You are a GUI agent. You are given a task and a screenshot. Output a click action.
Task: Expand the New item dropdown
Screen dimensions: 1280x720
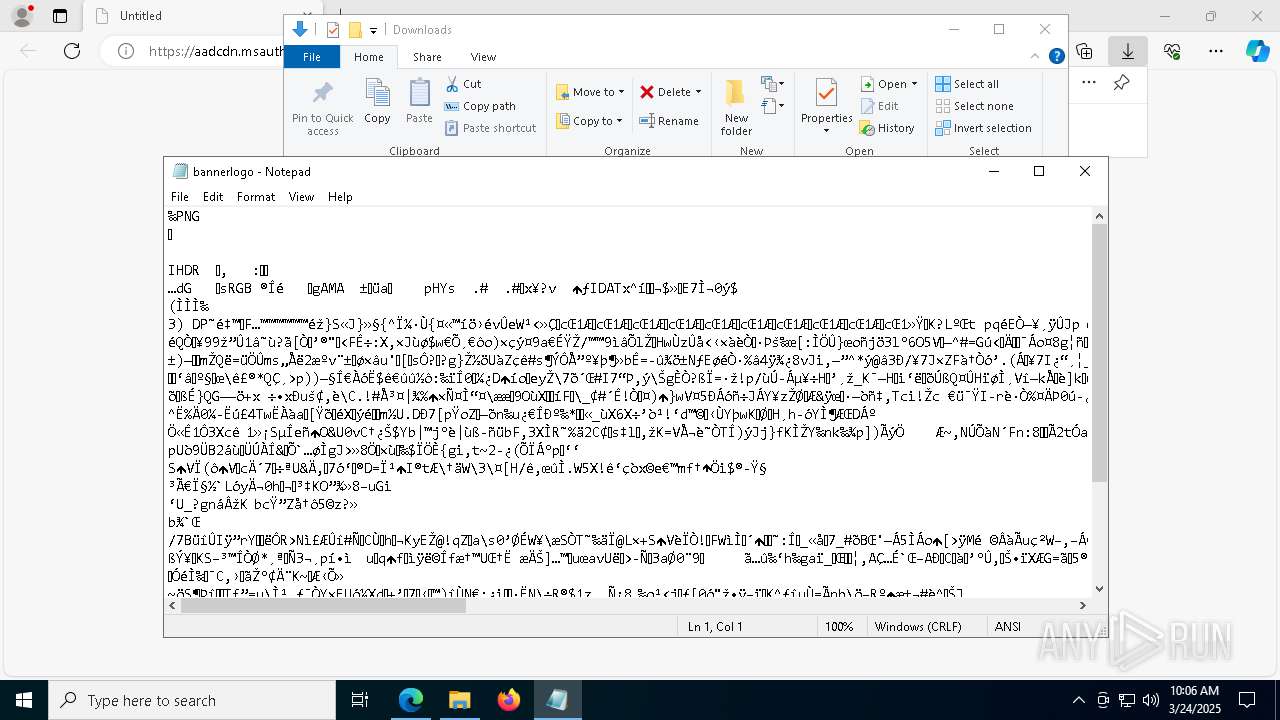[x=771, y=84]
